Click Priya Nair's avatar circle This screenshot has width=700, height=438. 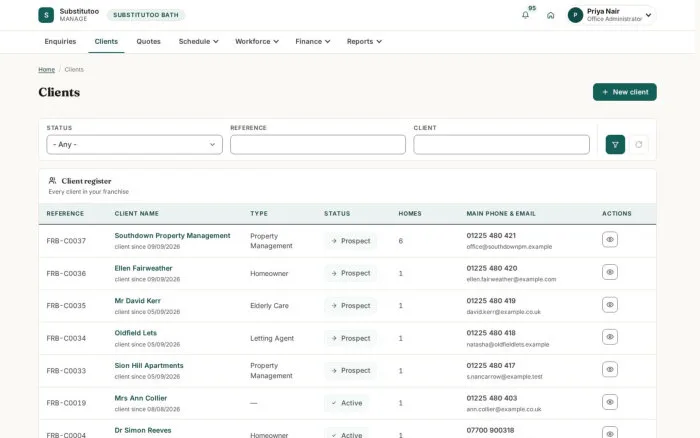[x=575, y=15]
